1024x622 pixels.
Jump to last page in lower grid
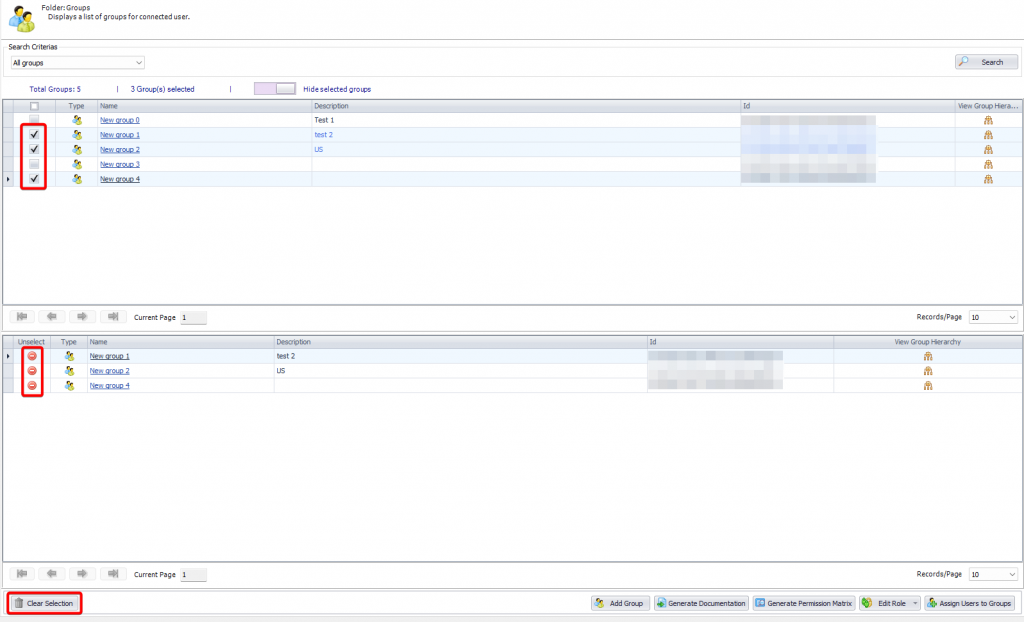click(x=113, y=574)
